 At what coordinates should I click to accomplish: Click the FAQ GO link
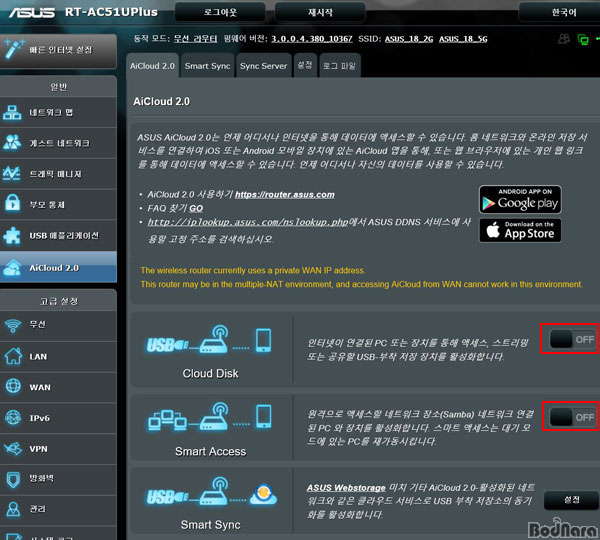point(196,208)
